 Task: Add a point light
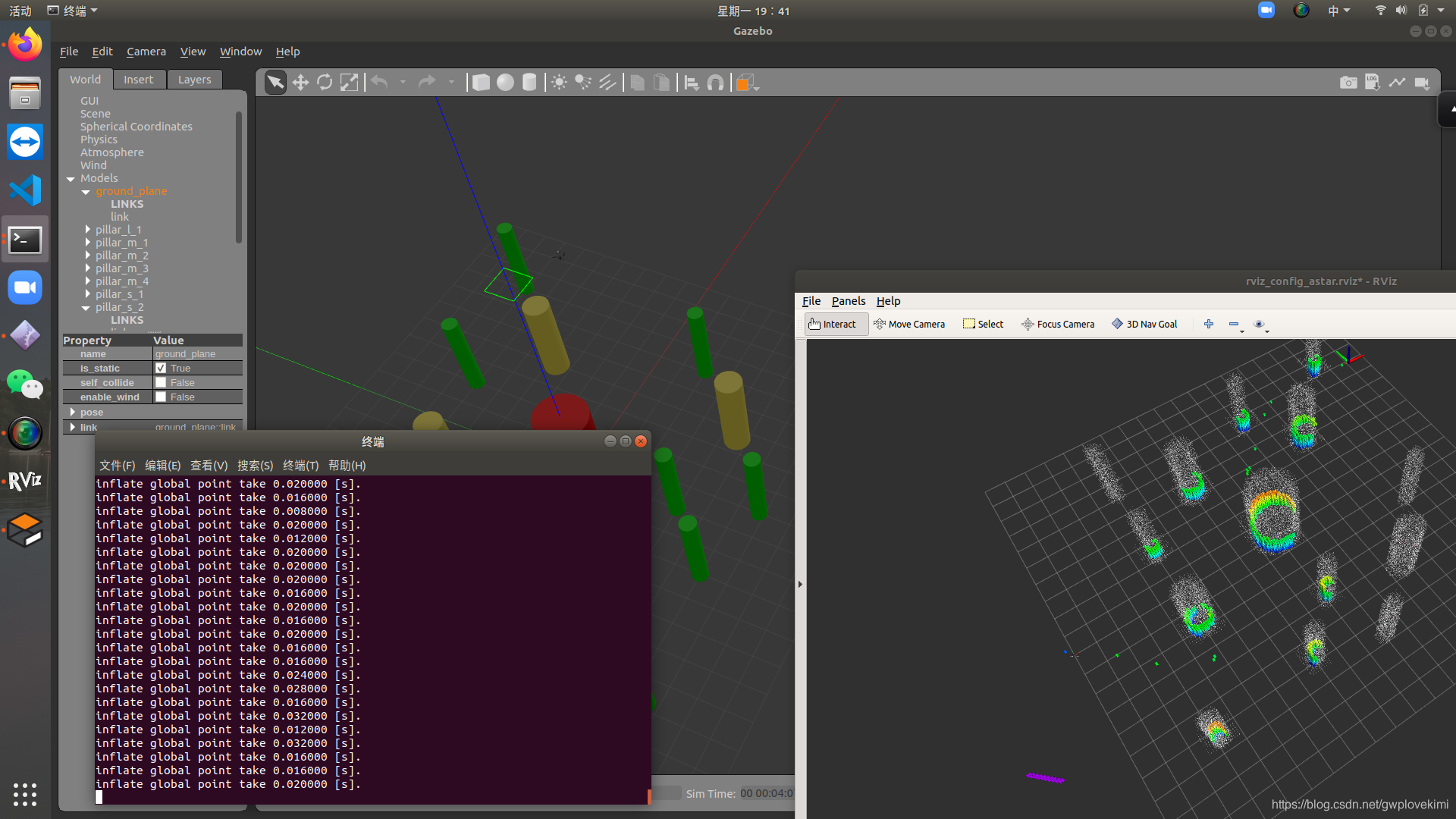(559, 83)
